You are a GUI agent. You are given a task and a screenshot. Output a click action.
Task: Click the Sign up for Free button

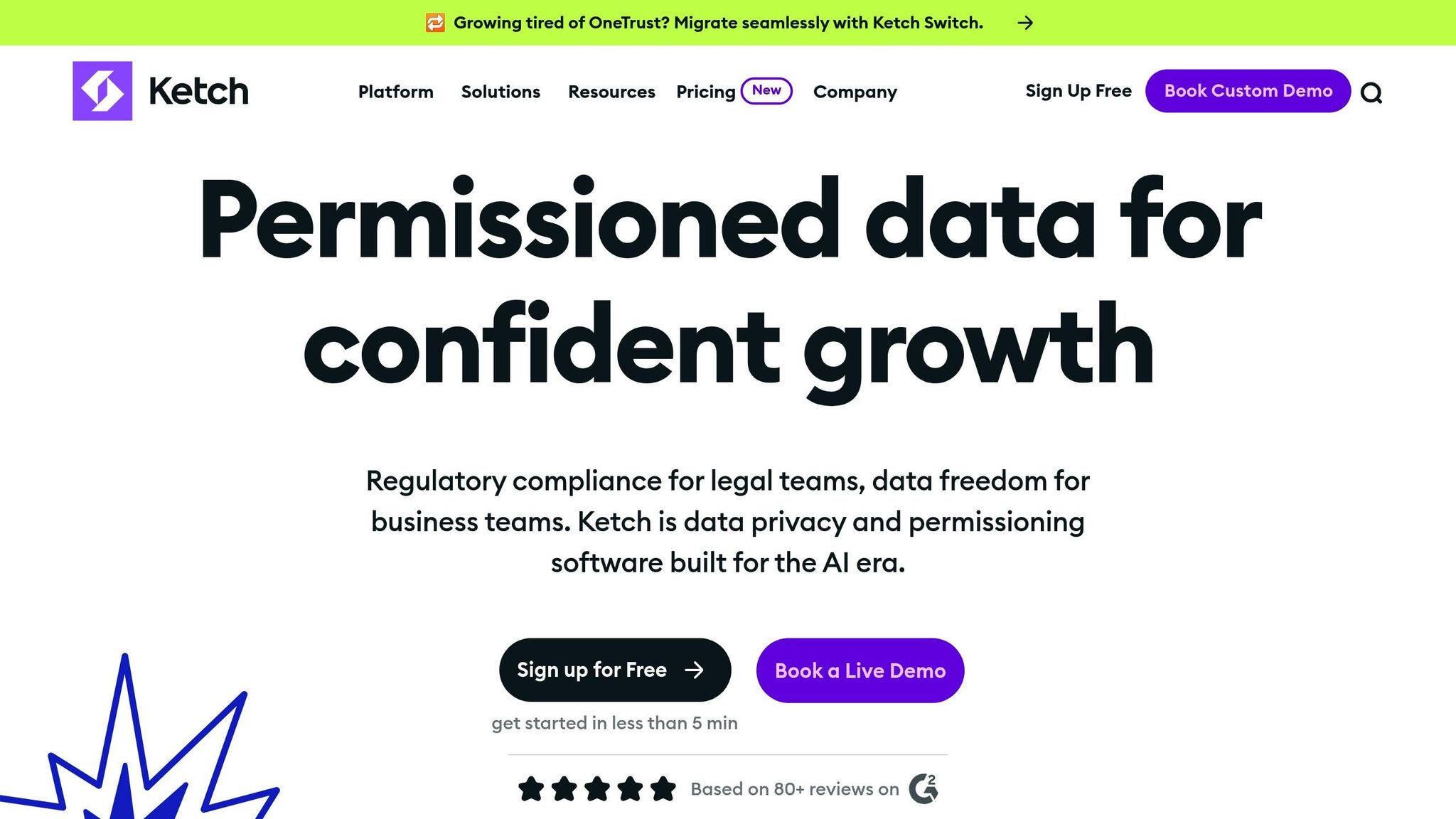pyautogui.click(x=614, y=670)
